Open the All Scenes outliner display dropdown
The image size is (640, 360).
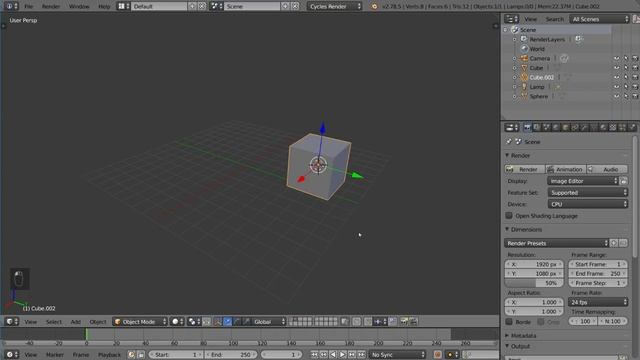click(x=599, y=19)
